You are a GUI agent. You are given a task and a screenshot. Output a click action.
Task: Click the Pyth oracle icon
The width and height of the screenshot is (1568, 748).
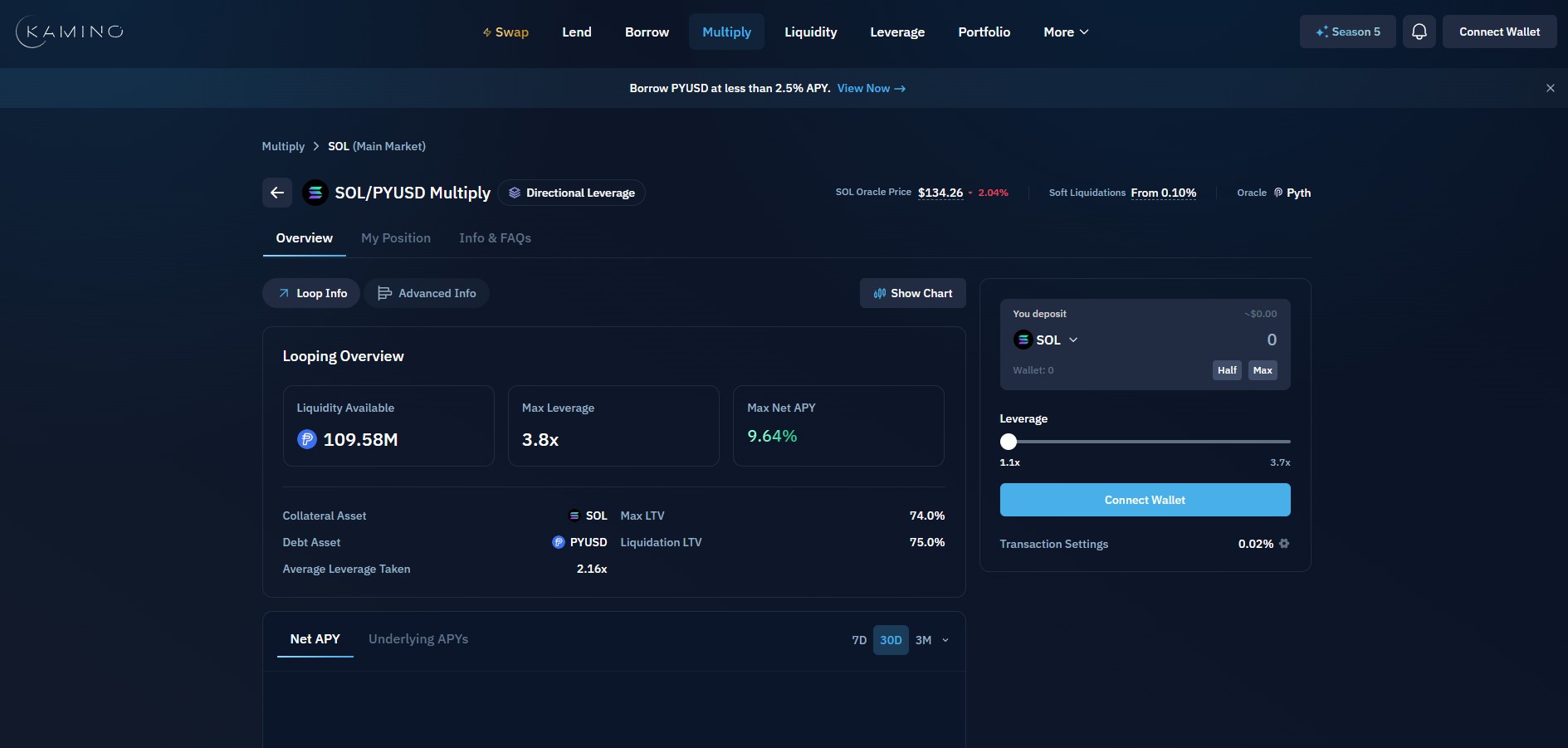pos(1278,193)
